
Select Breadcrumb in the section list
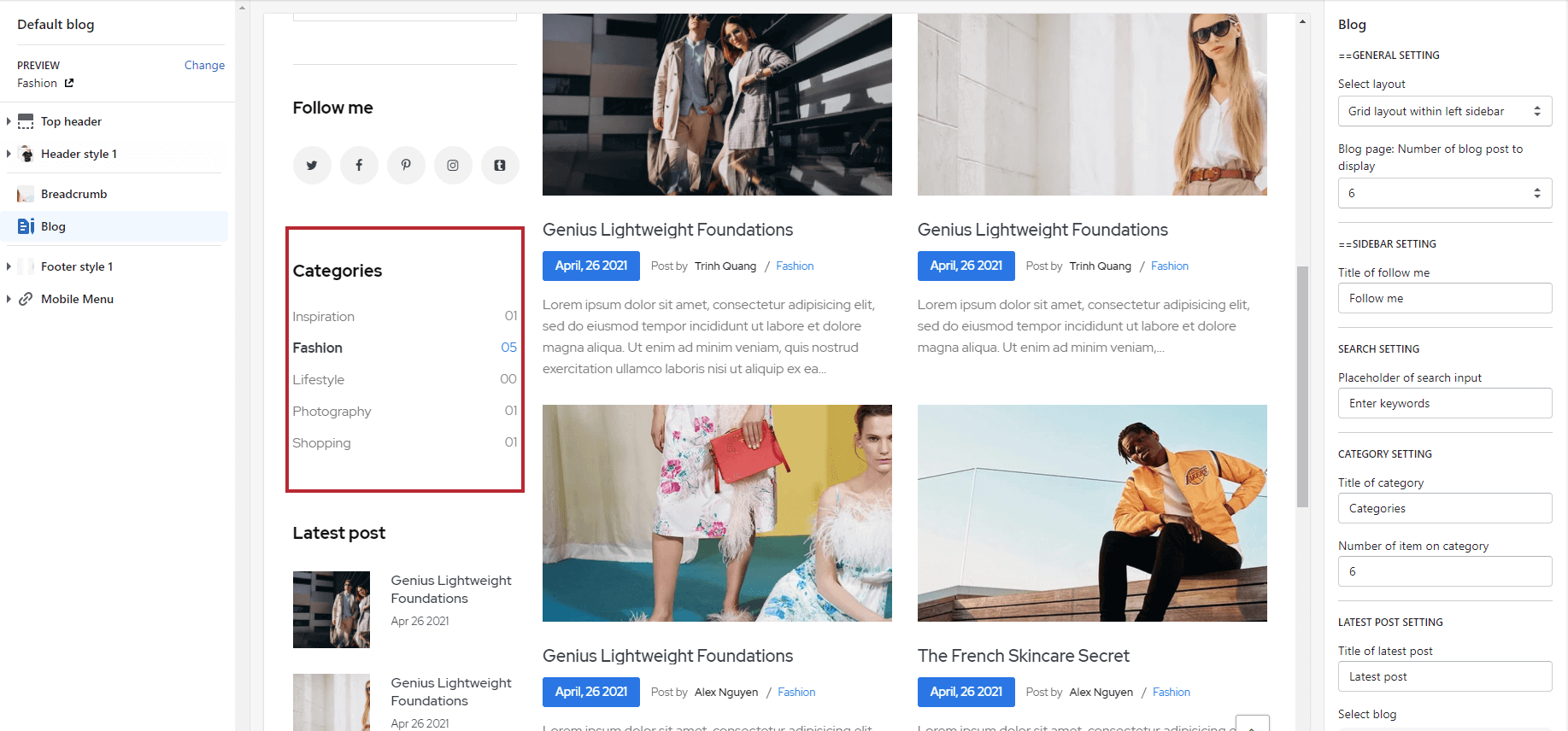pyautogui.click(x=73, y=195)
